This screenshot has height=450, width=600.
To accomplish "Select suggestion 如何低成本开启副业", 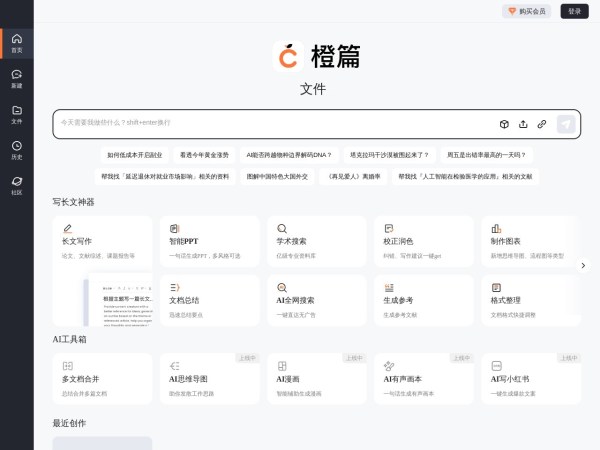I will click(135, 155).
